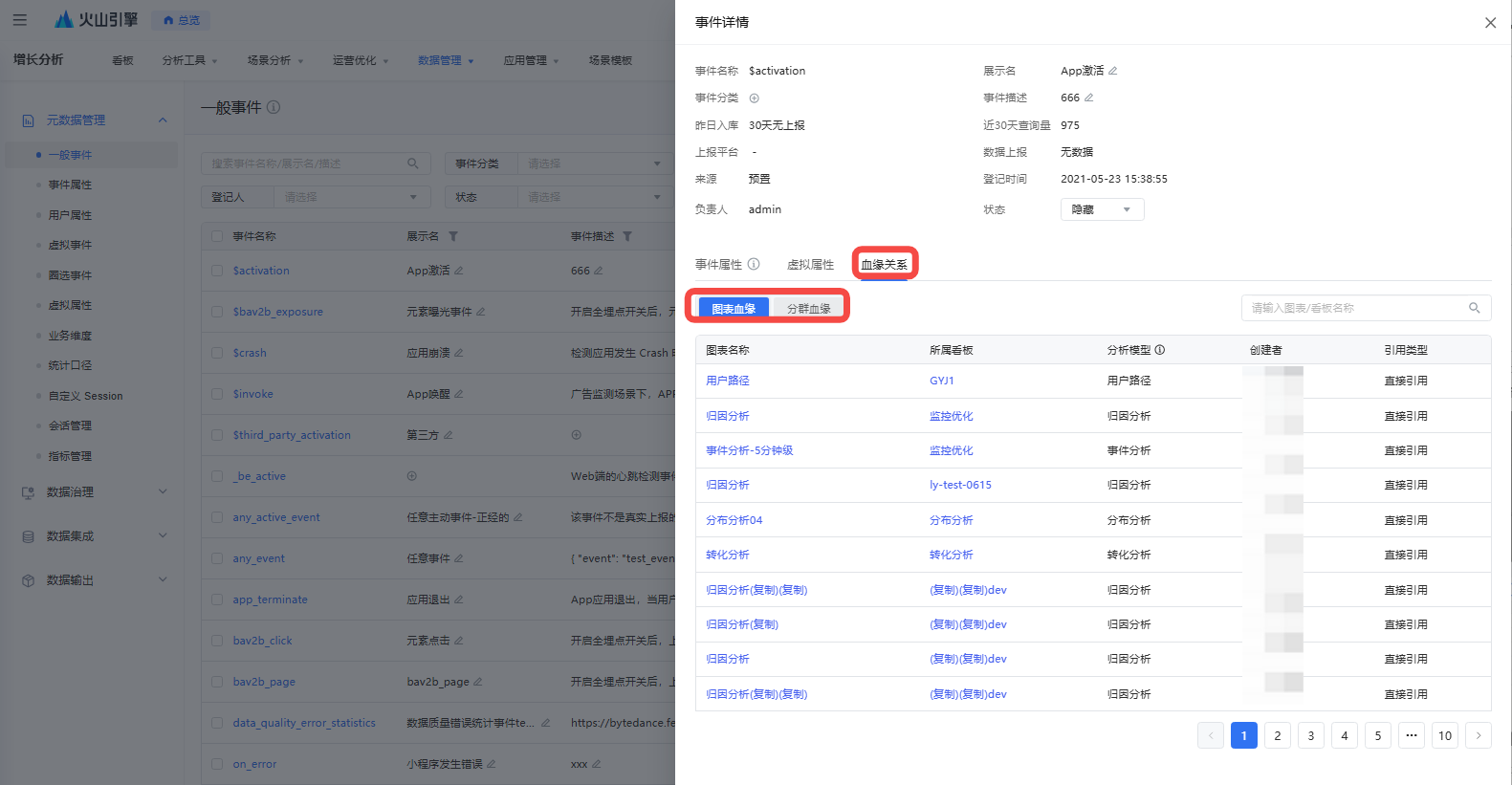The image size is (1512, 785).
Task: Check the $bav2b_exposure row checkbox
Action: (x=217, y=312)
